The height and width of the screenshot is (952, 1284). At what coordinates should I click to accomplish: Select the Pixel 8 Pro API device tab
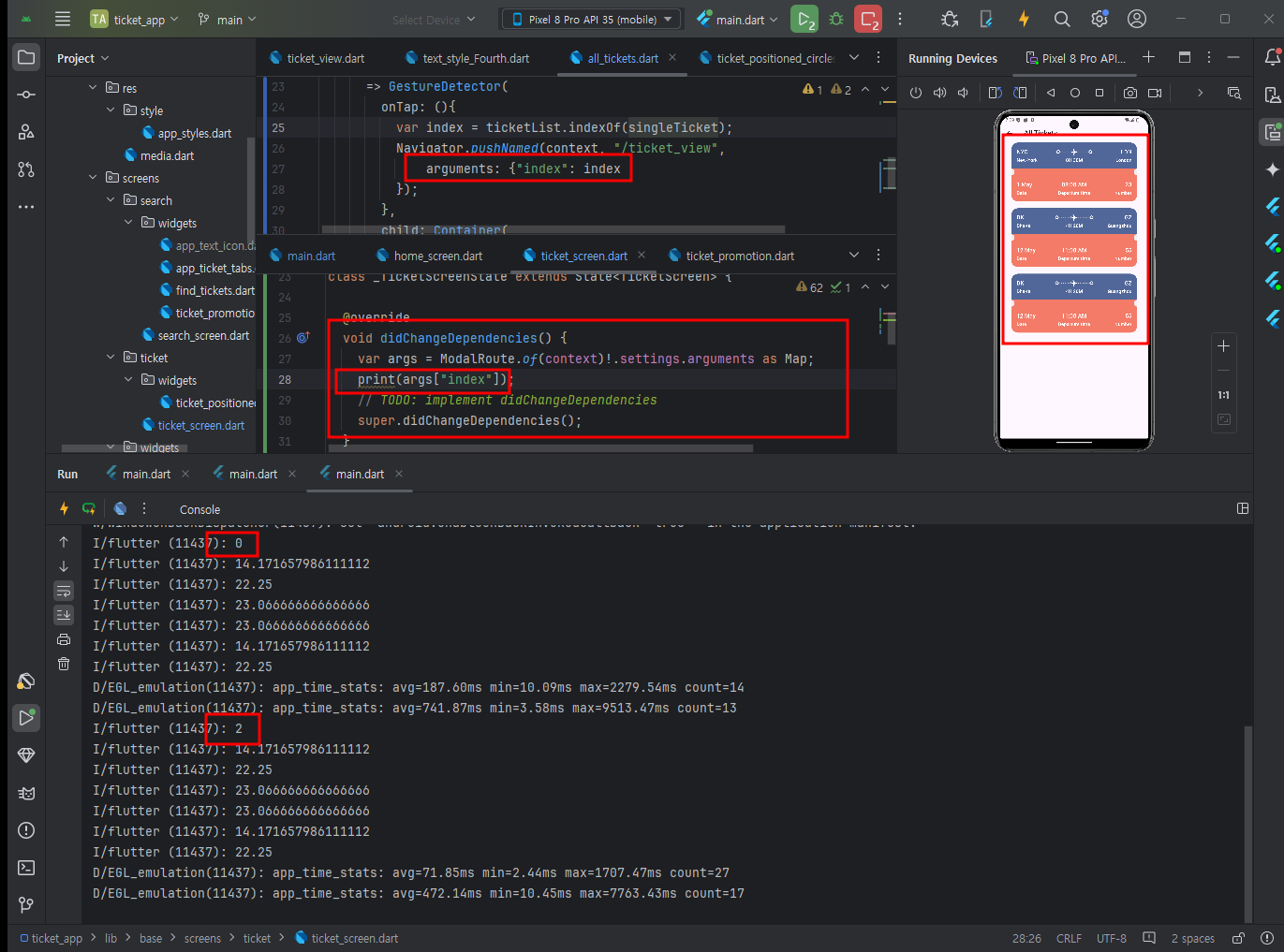[x=1076, y=58]
